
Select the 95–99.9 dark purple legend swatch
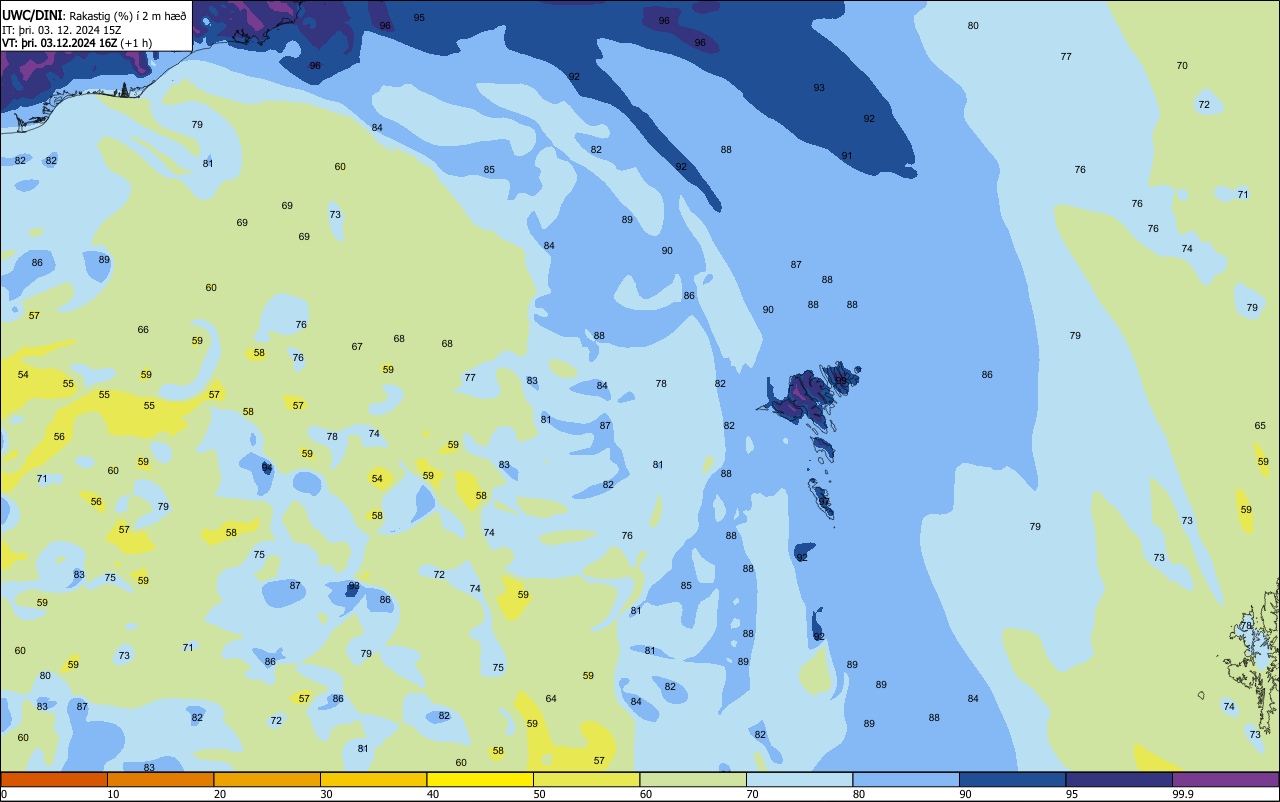click(x=1119, y=779)
